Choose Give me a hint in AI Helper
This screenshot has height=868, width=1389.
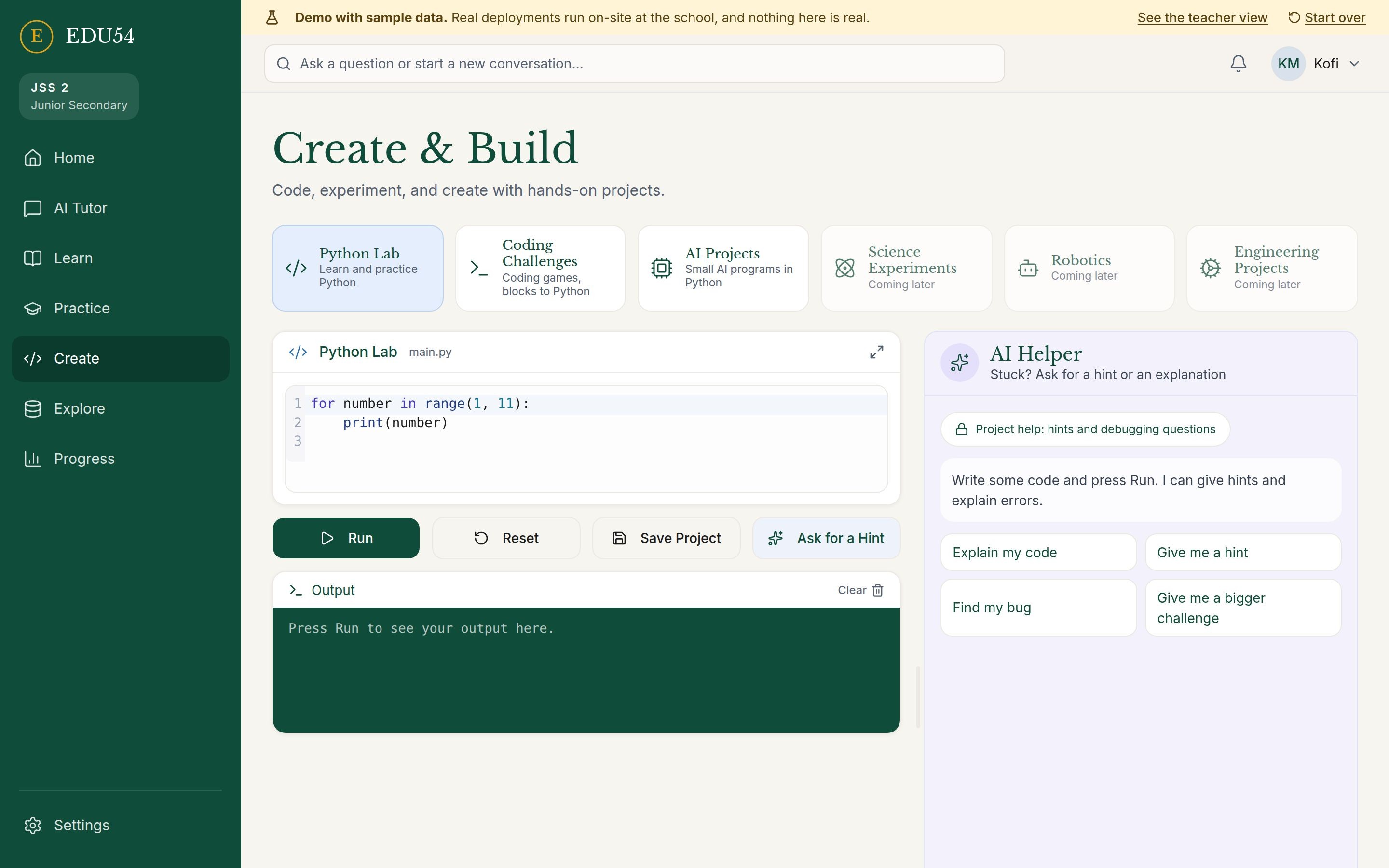1243,552
